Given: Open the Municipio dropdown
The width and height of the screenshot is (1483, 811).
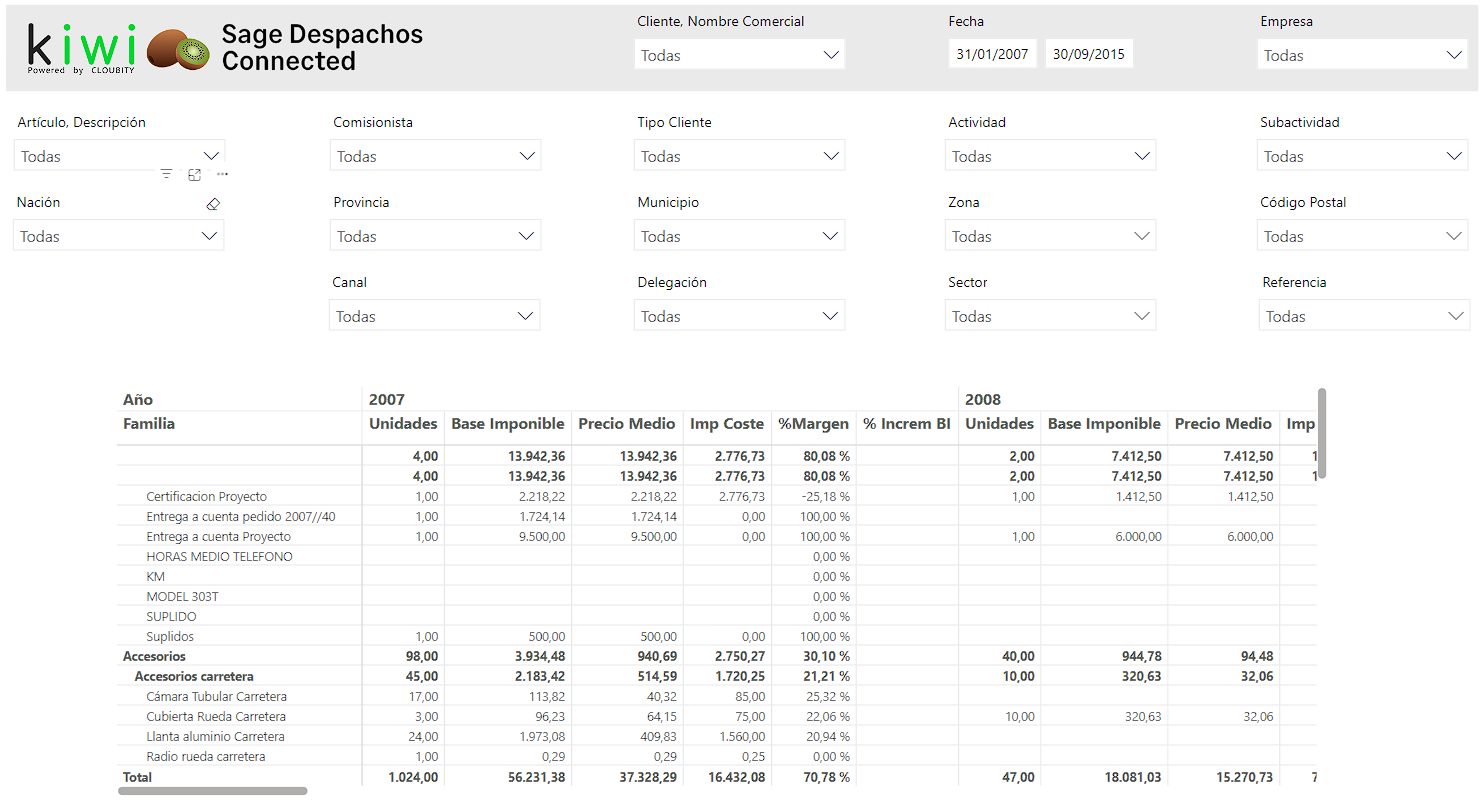Looking at the screenshot, I should (x=740, y=236).
